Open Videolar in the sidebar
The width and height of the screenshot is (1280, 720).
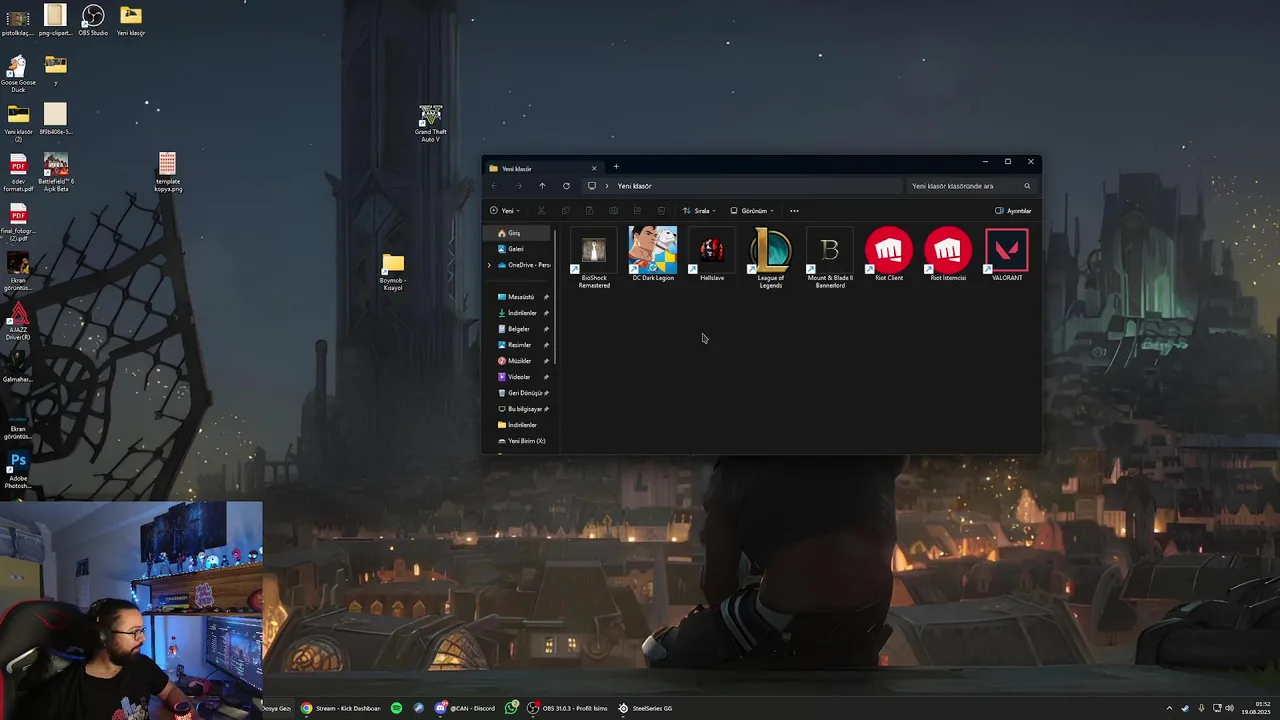coord(518,377)
